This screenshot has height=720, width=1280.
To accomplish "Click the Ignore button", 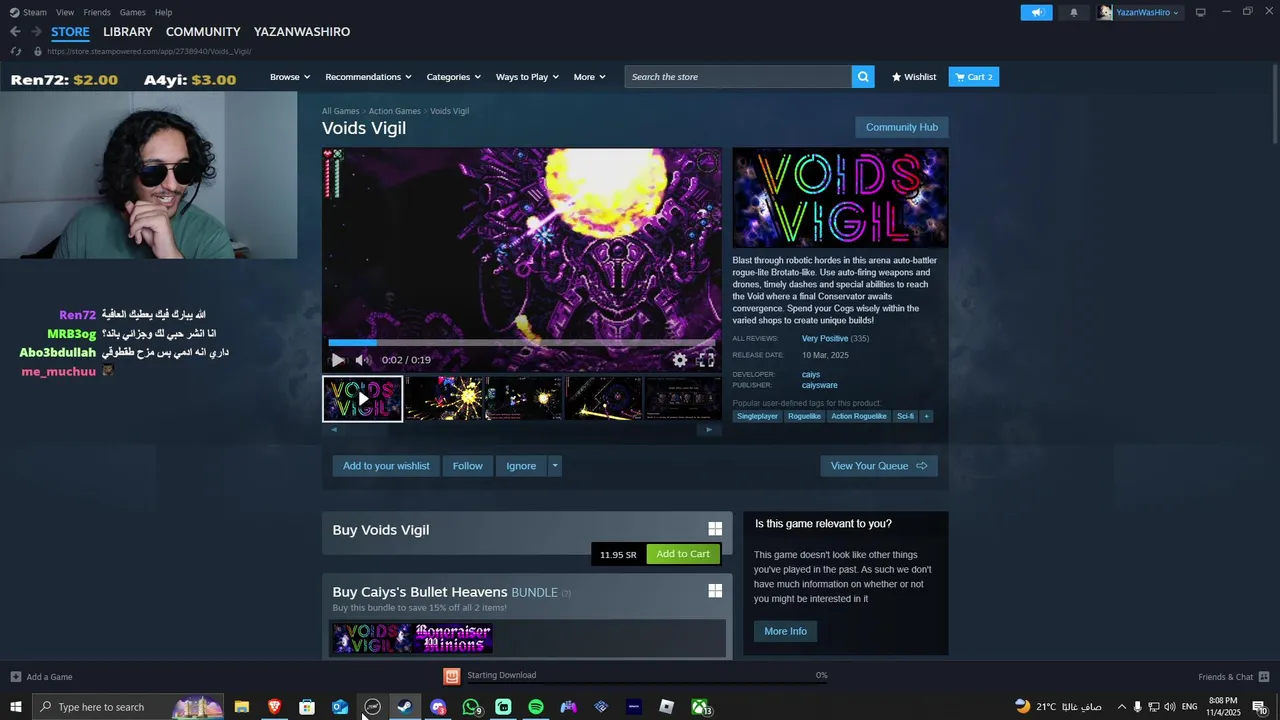I will click(x=521, y=466).
